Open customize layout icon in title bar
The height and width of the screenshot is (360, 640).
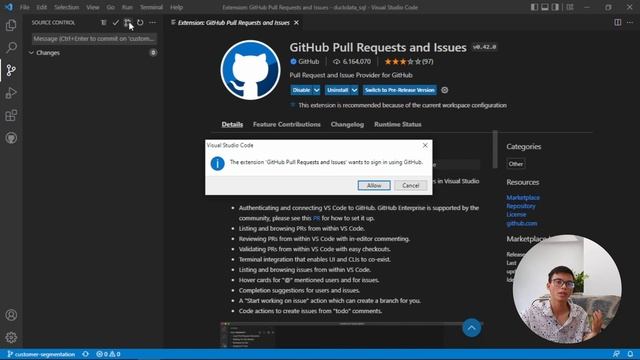tap(570, 7)
